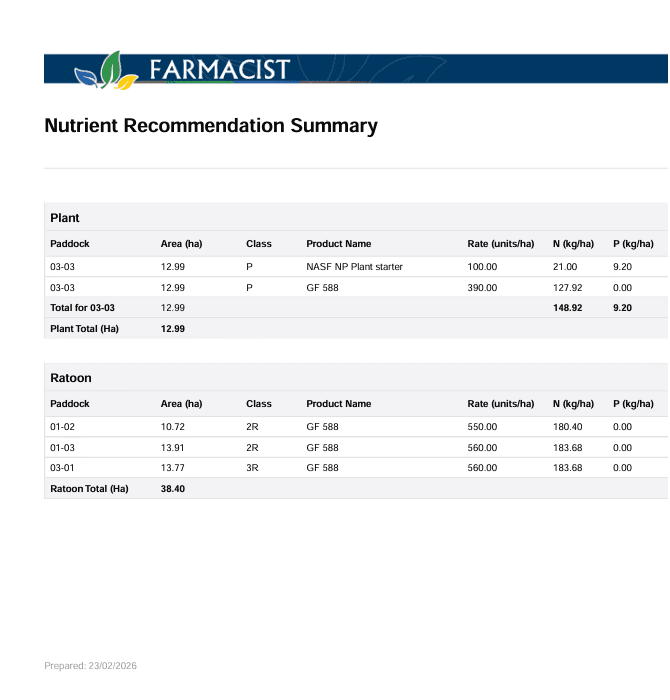Image resolution: width=670 pixels, height=700 pixels.
Task: Click the Farmacist leaf logo
Action: click(106, 71)
